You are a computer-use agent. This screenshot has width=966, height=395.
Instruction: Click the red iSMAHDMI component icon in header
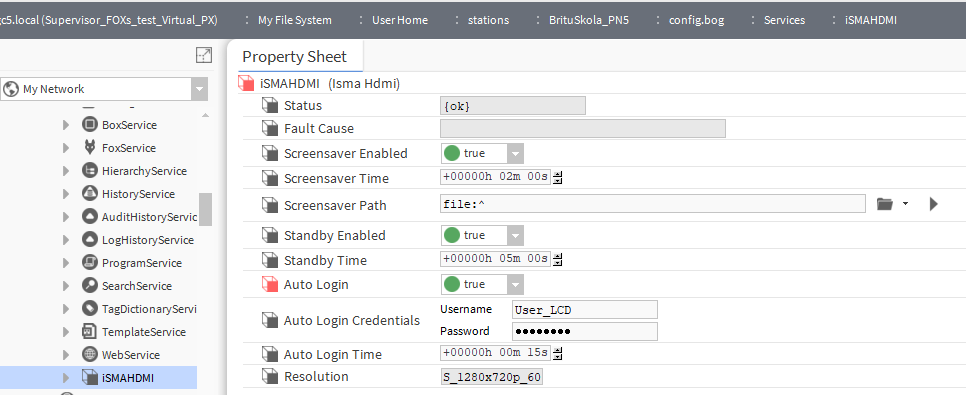(x=246, y=83)
